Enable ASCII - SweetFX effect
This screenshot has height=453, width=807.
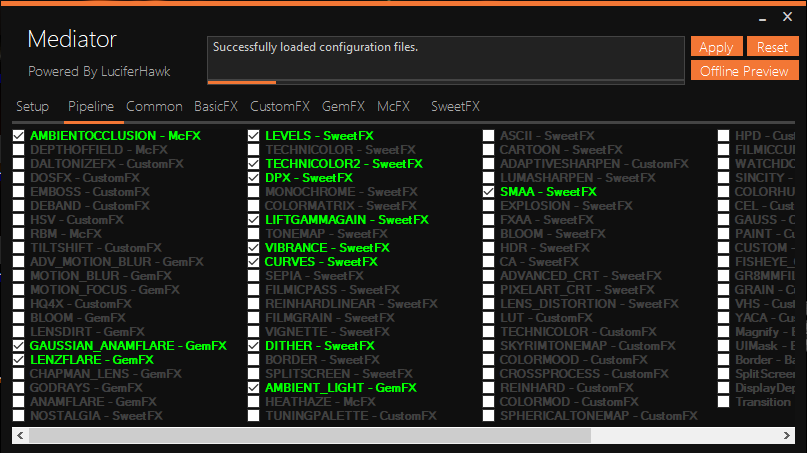488,135
